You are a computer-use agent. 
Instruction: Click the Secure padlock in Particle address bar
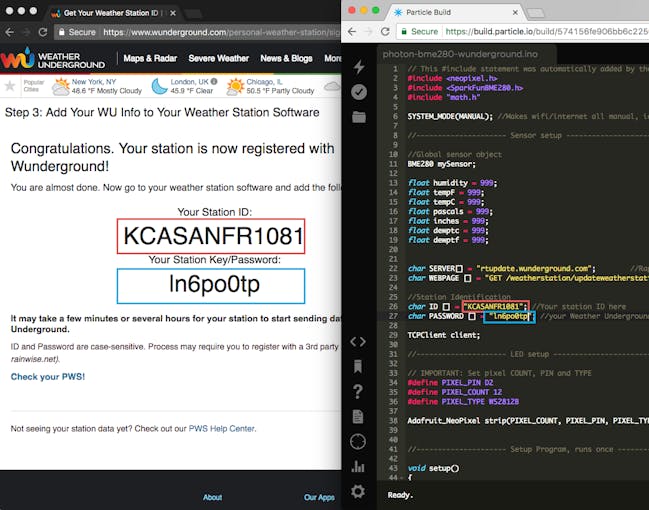(404, 31)
